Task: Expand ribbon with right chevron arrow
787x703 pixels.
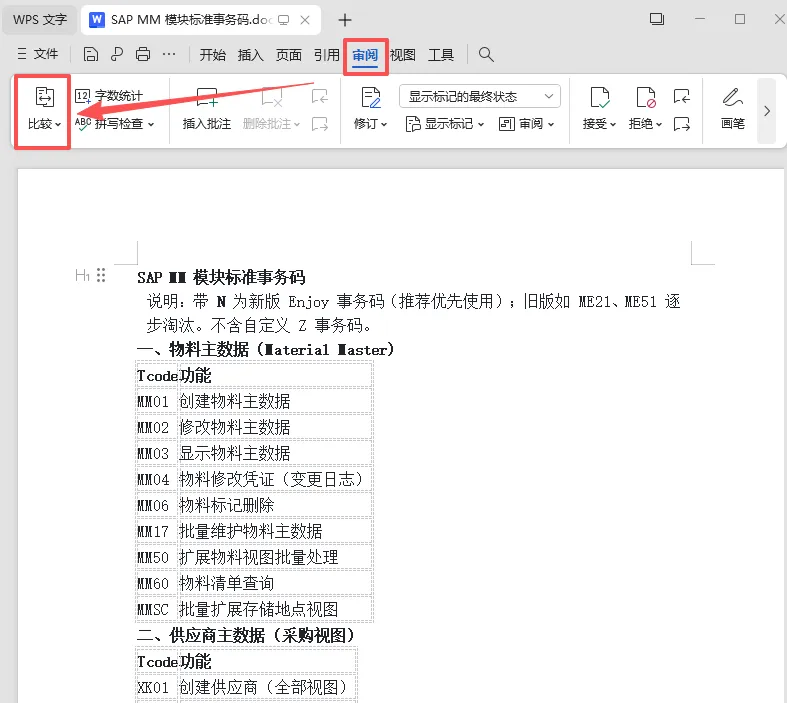Action: point(766,111)
